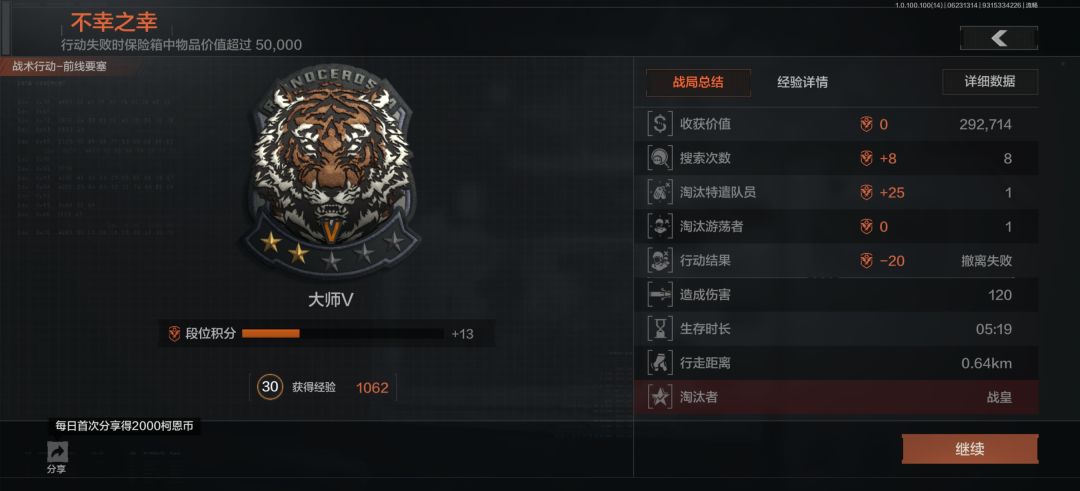Click the rank points shield icon
Viewport: 1080px width, 491px height.
[x=174, y=334]
